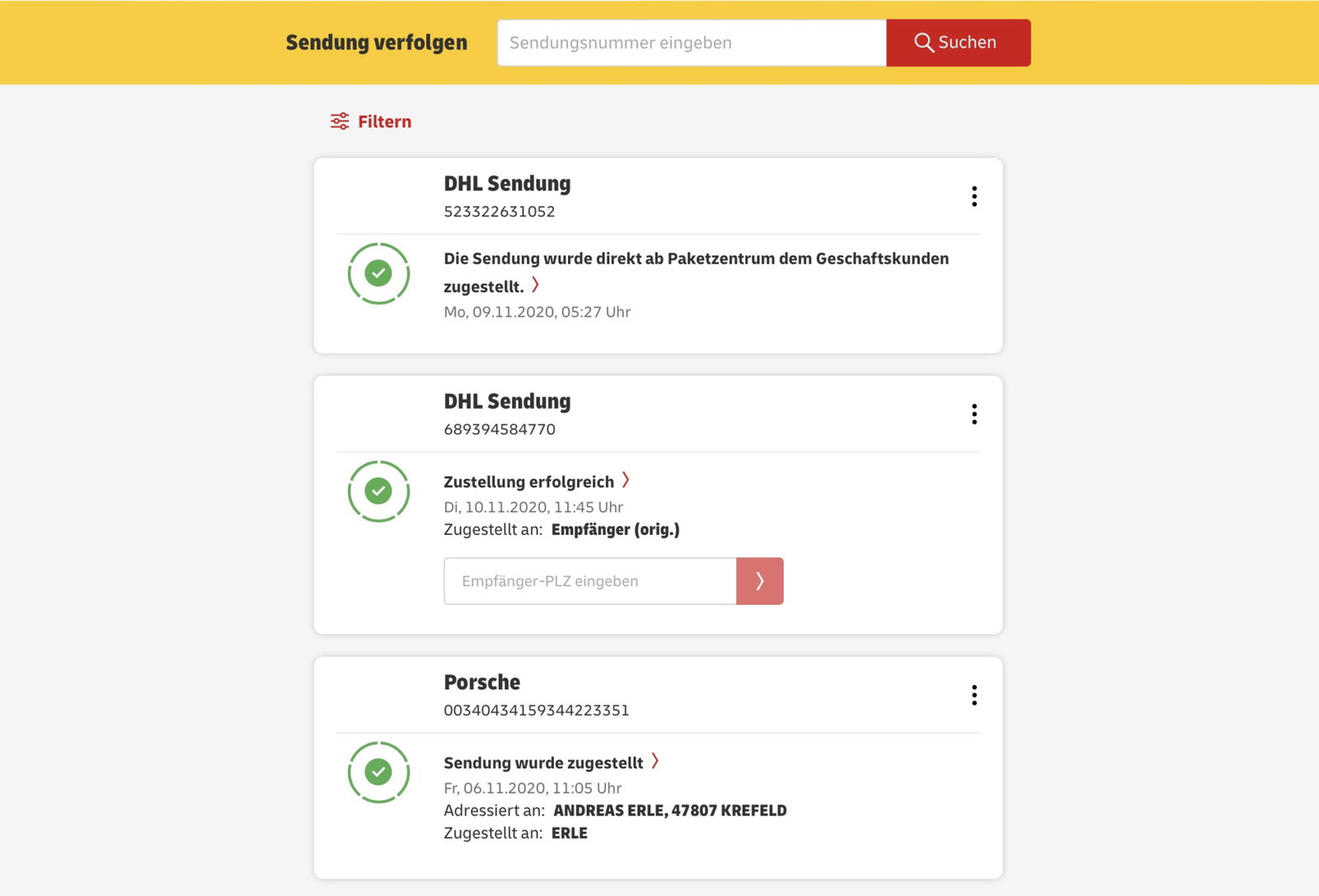Open the three-dot menu for shipment 689394584770
This screenshot has height=896, width=1319.
click(x=974, y=414)
